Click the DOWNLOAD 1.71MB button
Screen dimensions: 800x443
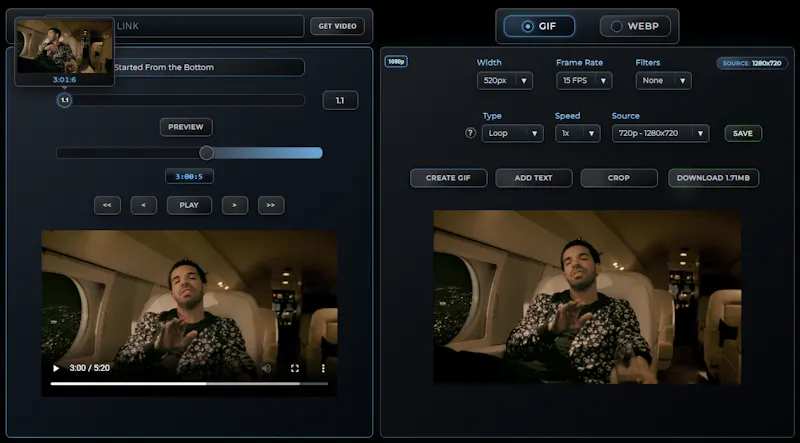[713, 178]
